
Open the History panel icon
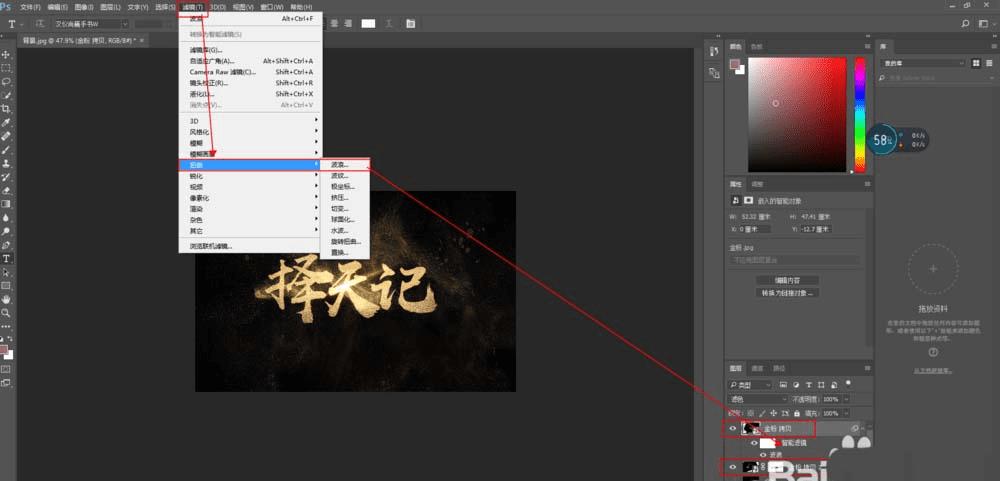click(x=714, y=51)
